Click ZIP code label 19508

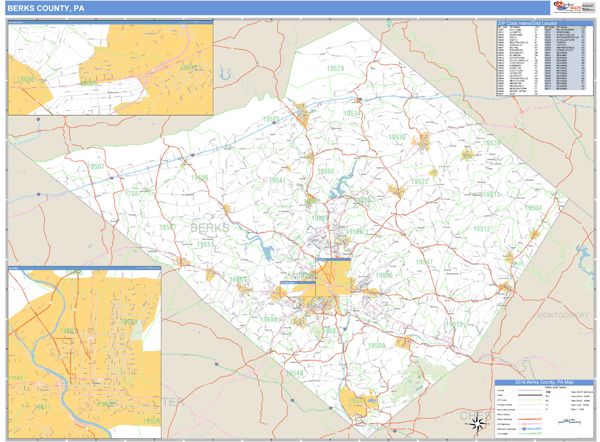pos(376,346)
